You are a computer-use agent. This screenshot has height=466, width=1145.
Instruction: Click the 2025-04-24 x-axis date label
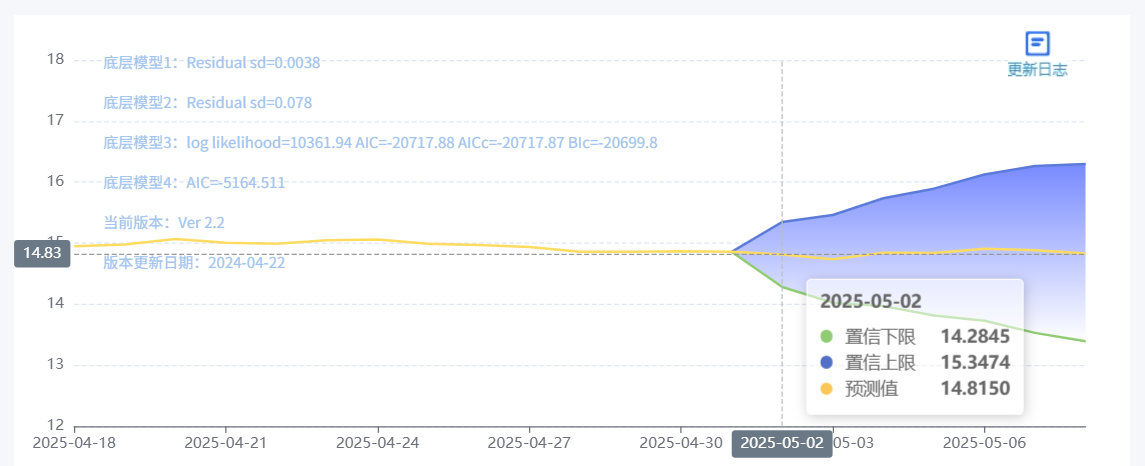378,443
